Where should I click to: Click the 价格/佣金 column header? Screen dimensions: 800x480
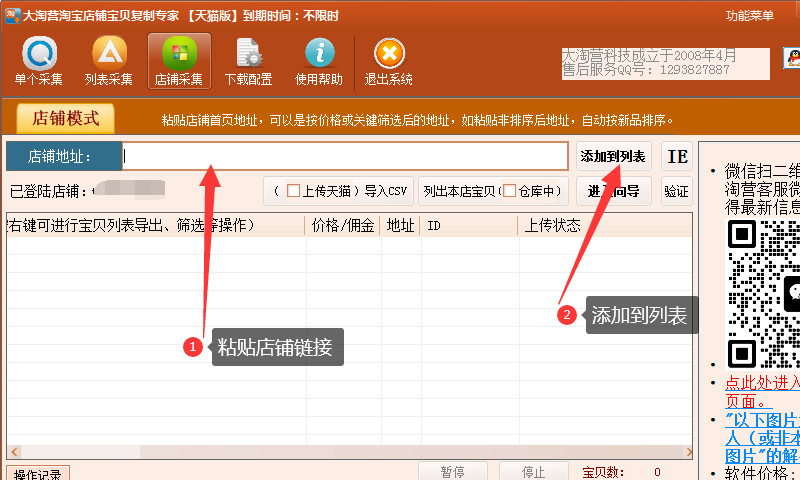click(342, 225)
